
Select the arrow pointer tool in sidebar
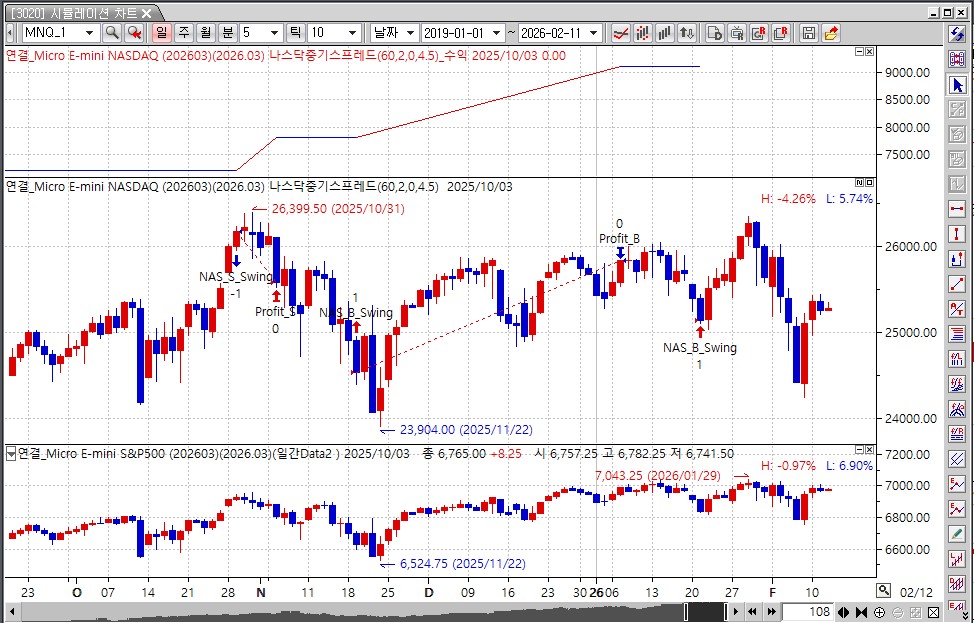[x=957, y=86]
